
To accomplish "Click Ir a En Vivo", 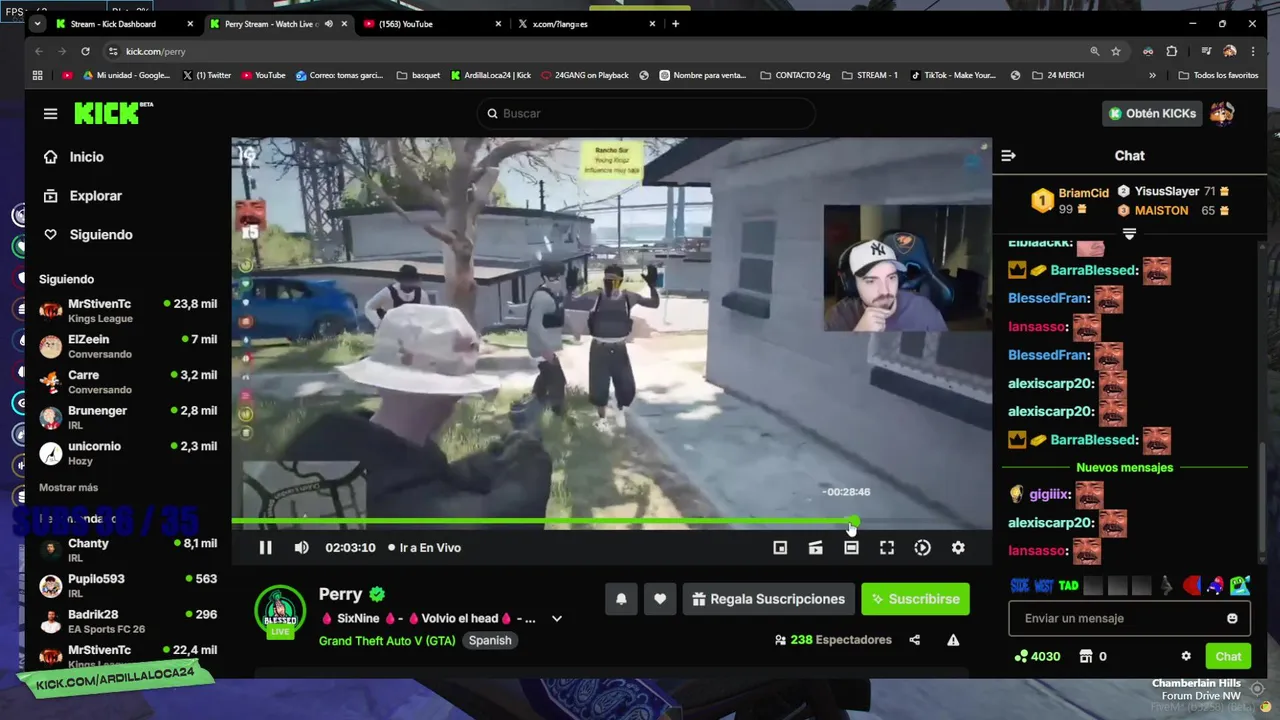I will tap(424, 548).
